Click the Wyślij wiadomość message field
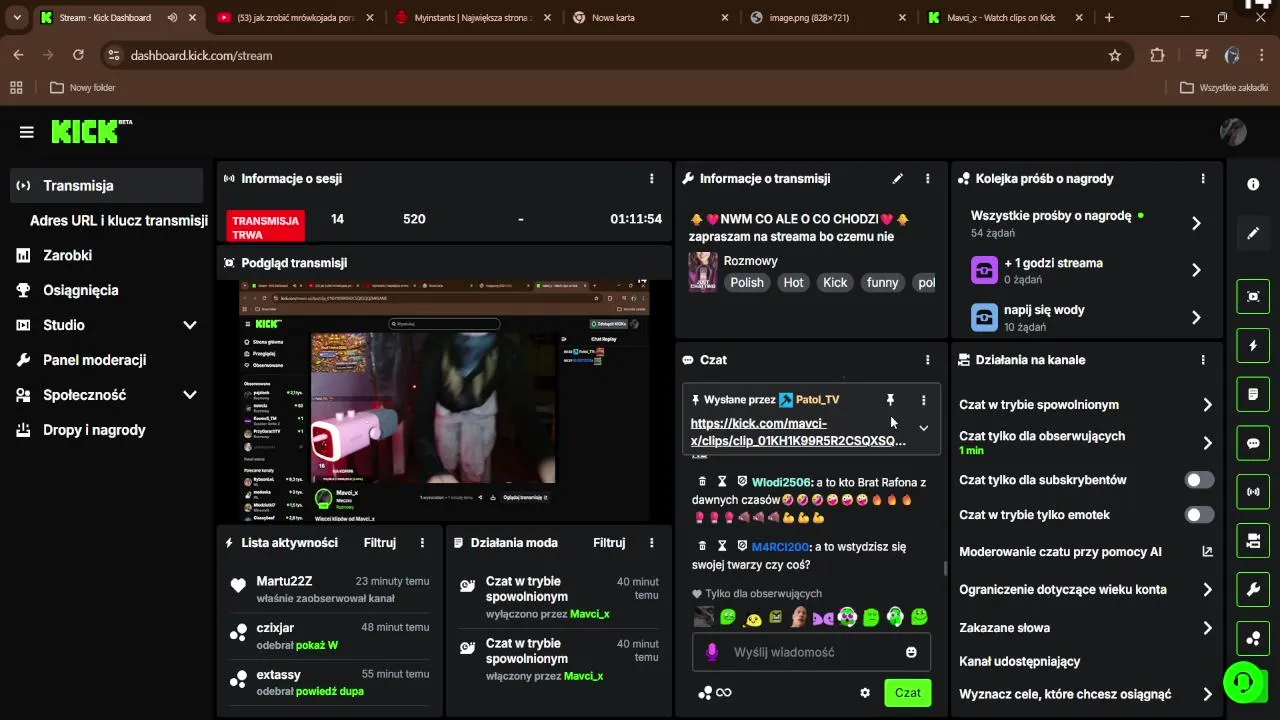This screenshot has height=720, width=1280. [811, 652]
